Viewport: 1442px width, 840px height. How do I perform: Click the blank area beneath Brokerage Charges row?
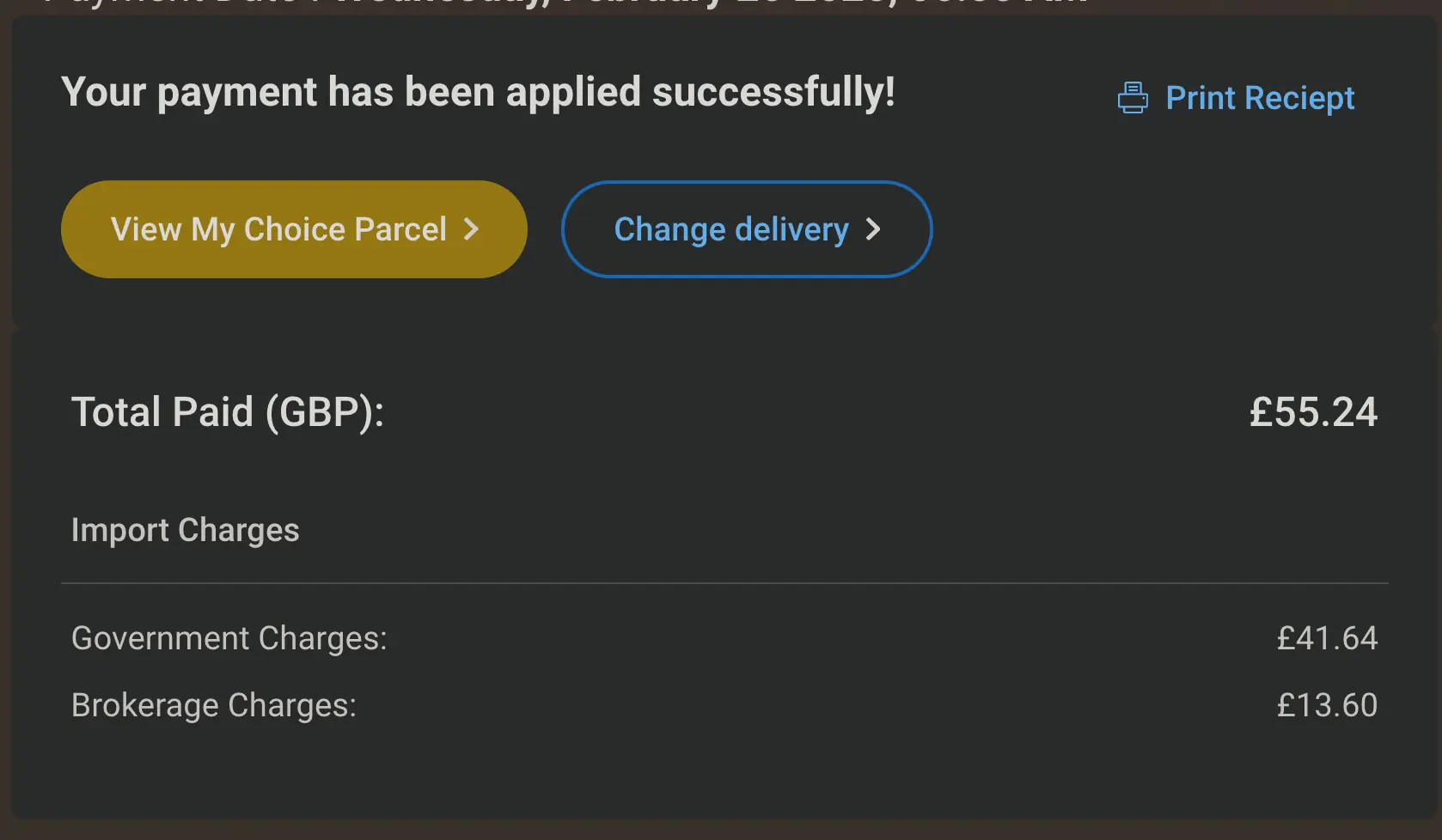(724, 773)
